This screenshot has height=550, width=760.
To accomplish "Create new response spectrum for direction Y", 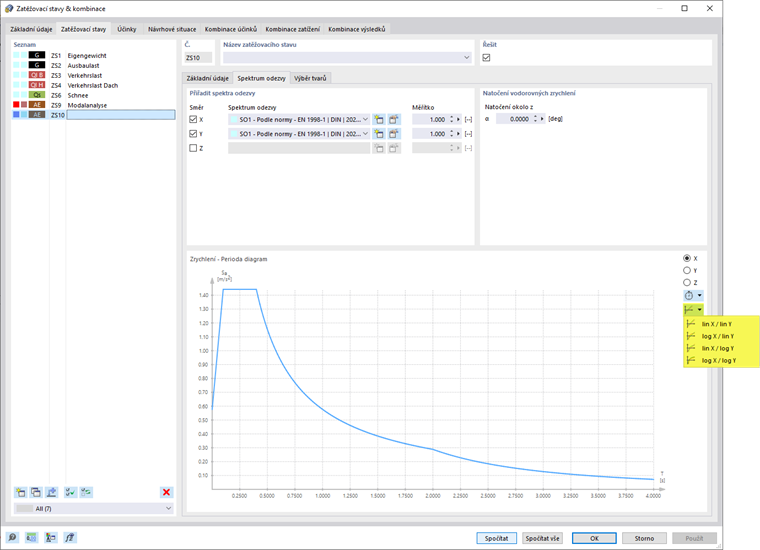I will point(379,134).
